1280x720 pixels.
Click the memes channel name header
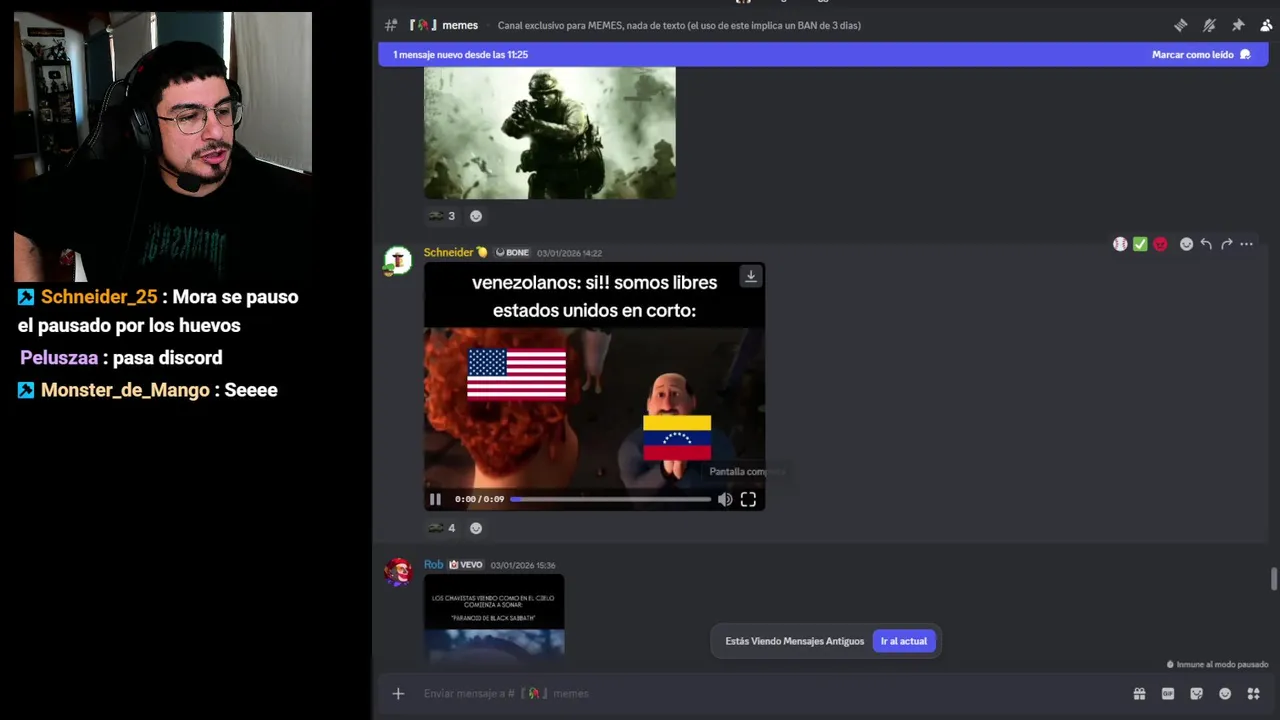pyautogui.click(x=460, y=25)
